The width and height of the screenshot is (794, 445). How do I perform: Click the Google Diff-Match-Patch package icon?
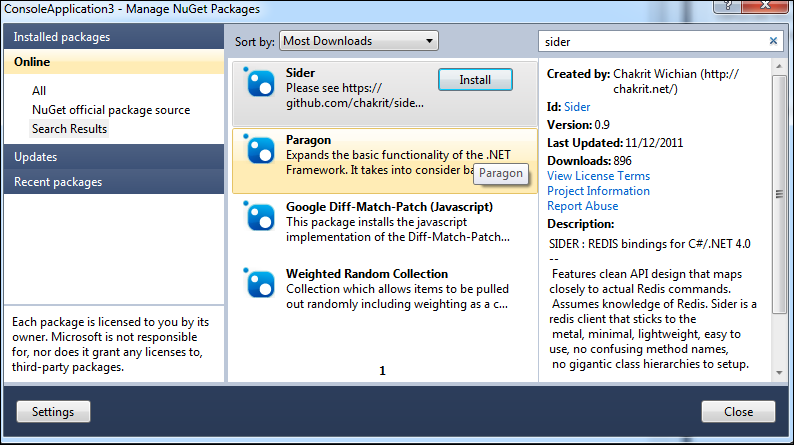(x=260, y=217)
